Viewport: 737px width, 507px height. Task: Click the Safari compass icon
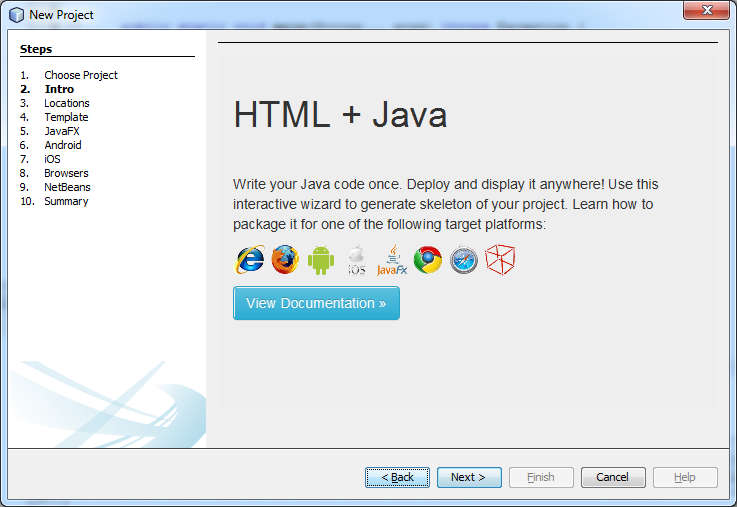click(463, 260)
